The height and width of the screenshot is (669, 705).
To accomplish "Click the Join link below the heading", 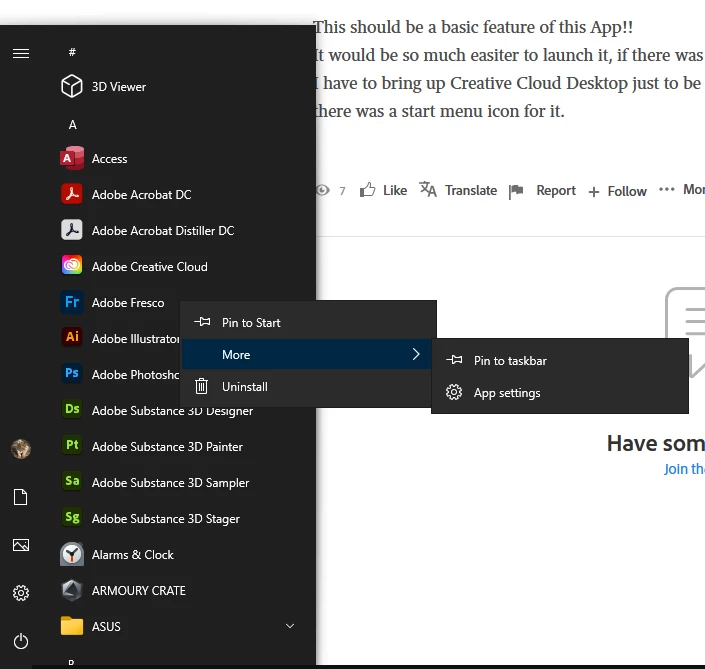I will click(x=684, y=469).
